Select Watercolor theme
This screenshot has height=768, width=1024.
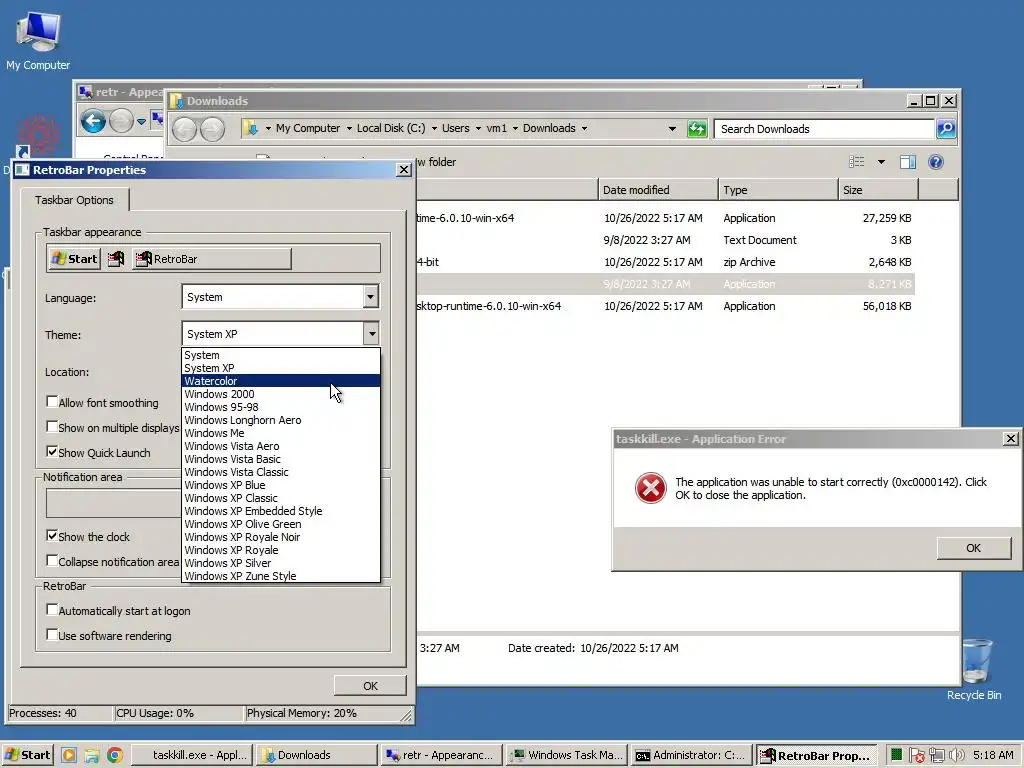click(x=281, y=381)
